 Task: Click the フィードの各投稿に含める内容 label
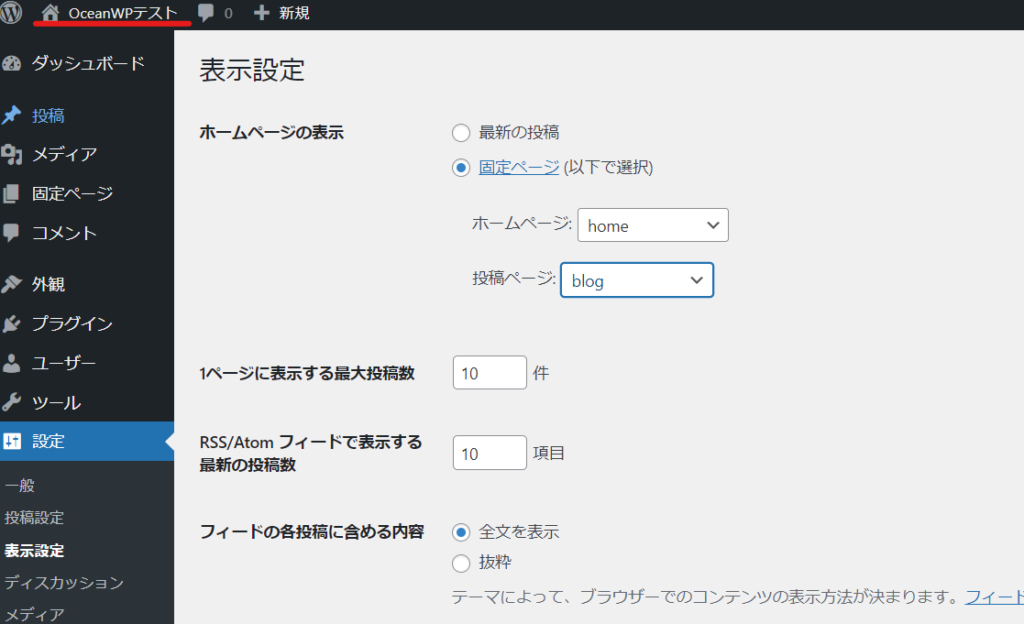point(312,532)
